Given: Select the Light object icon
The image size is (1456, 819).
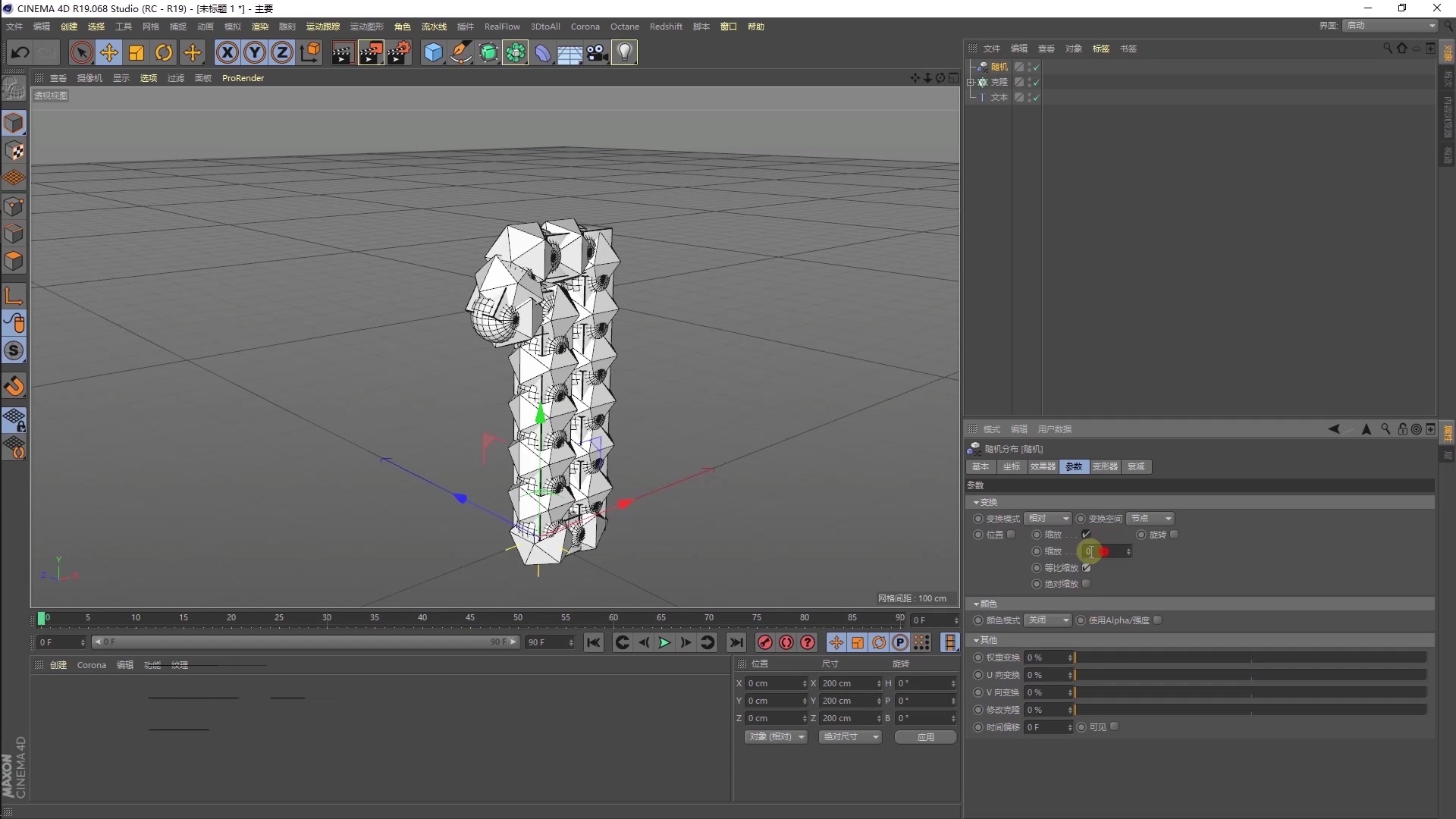Looking at the screenshot, I should point(623,52).
